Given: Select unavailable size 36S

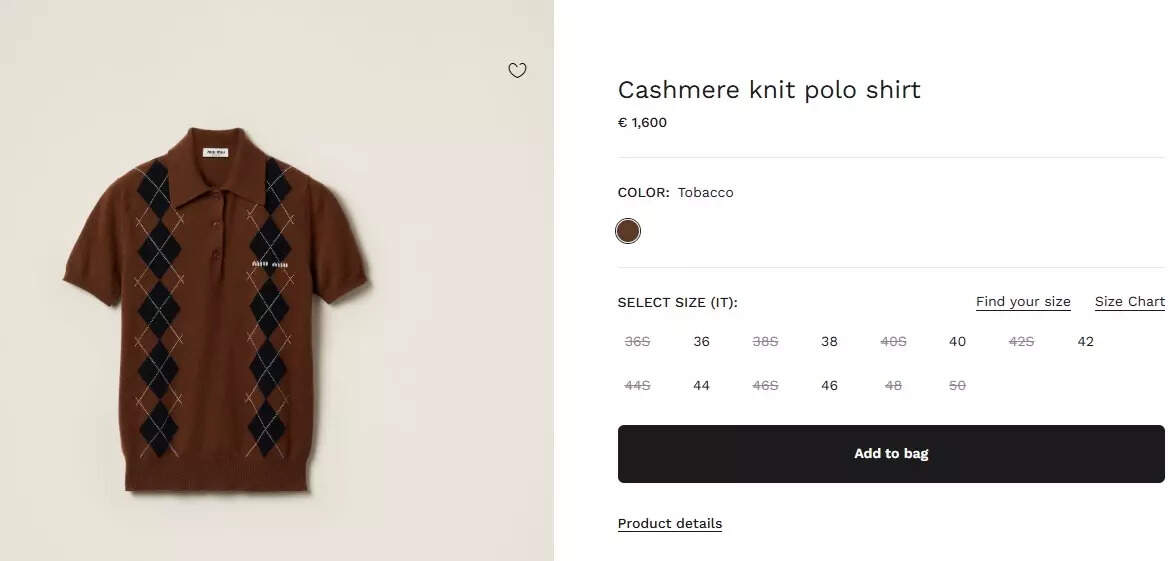Looking at the screenshot, I should [637, 342].
